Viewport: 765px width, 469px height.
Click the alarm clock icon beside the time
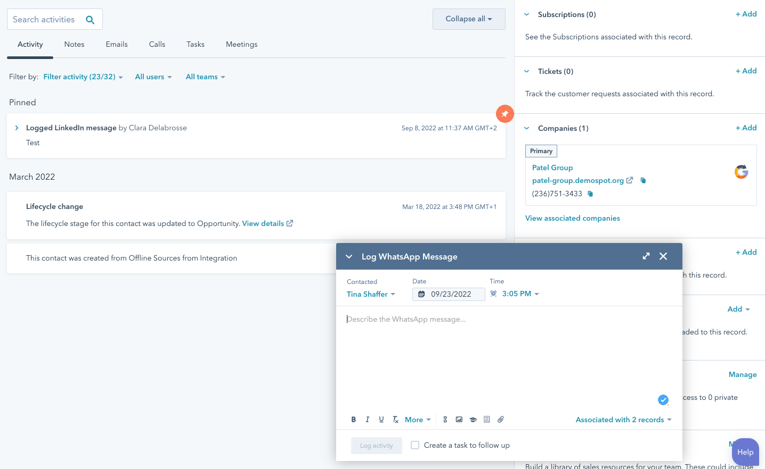coord(494,294)
